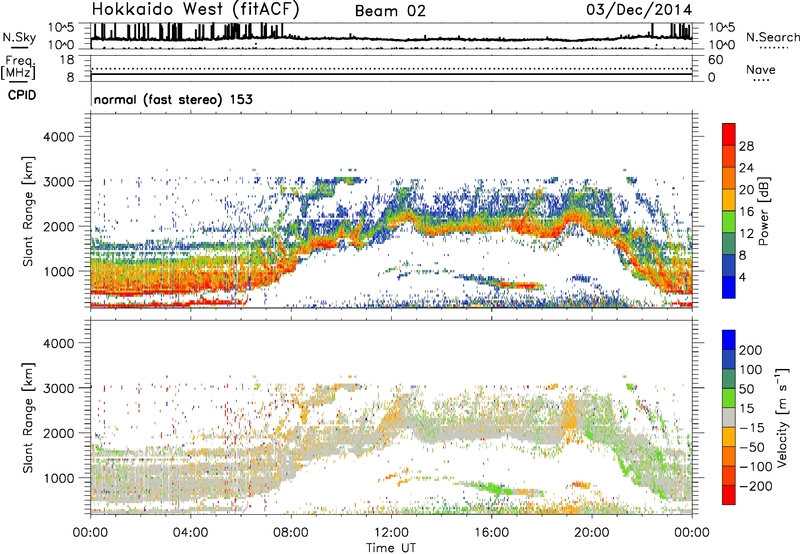Select the 'CPID' row label

coord(22,95)
